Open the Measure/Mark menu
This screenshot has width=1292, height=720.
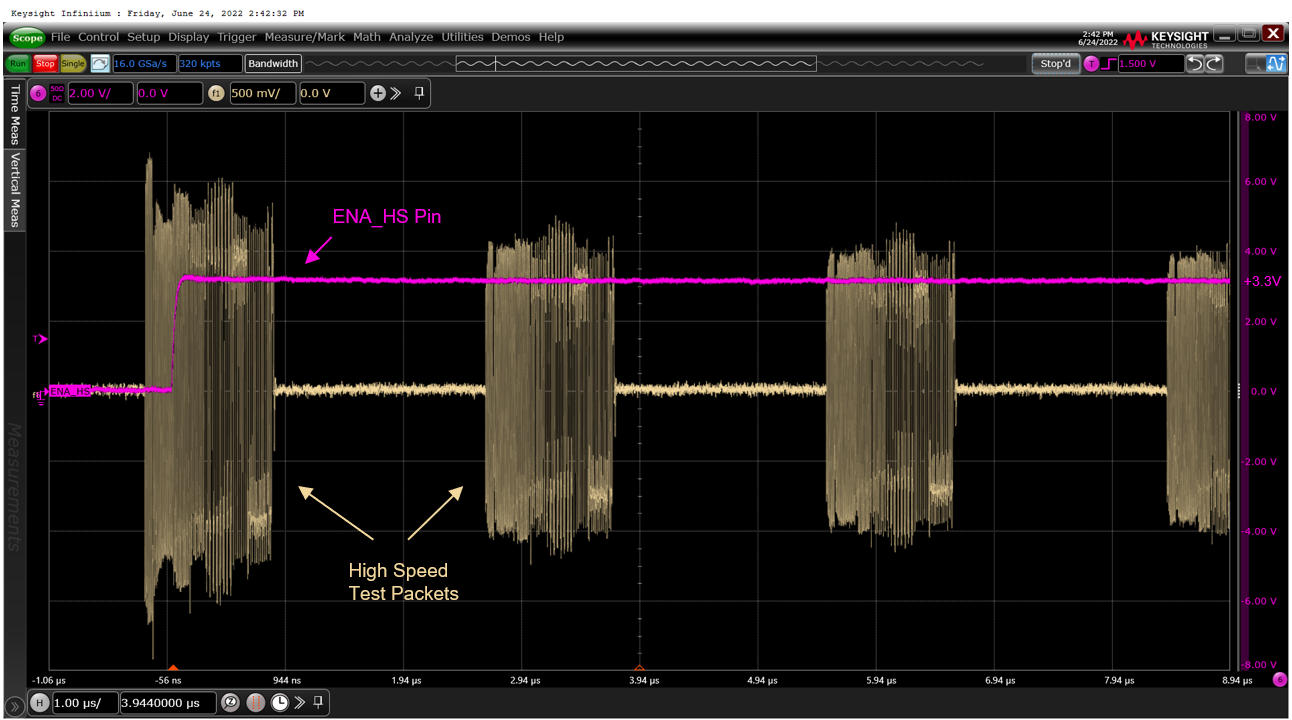point(304,37)
